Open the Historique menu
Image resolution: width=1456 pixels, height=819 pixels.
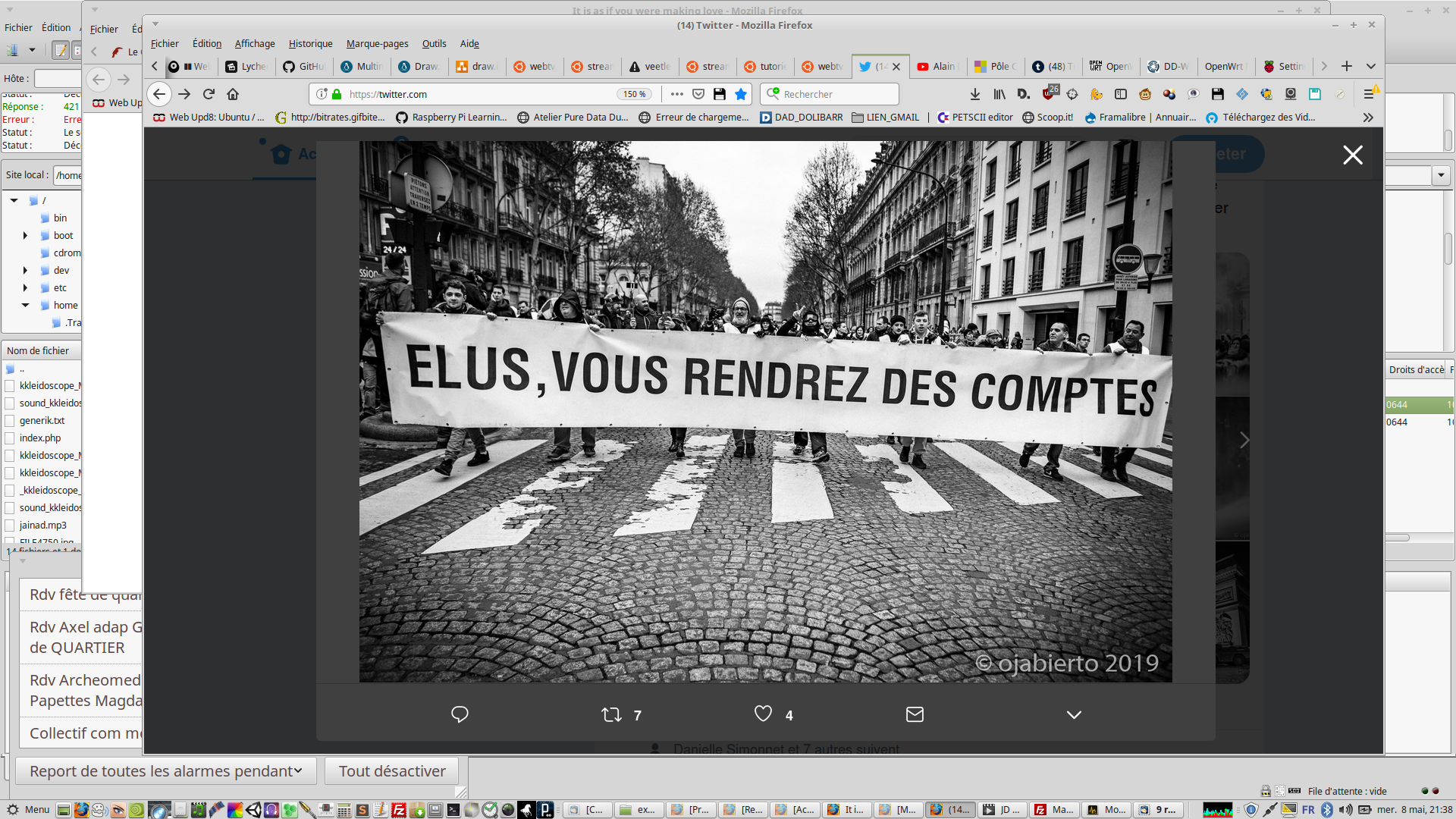click(x=310, y=44)
